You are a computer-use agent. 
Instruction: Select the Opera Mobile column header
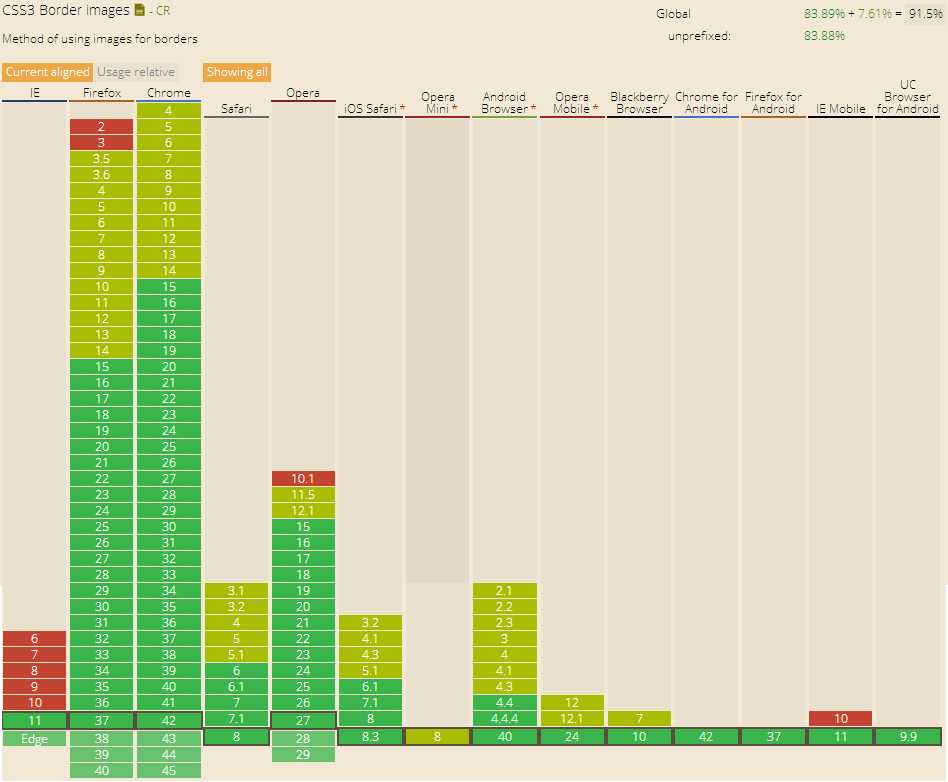pos(571,102)
